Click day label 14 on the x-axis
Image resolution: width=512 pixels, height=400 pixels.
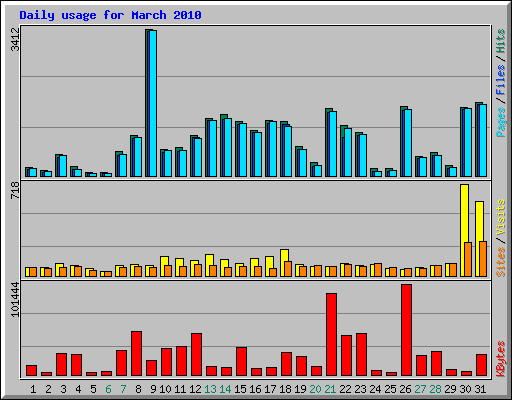[225, 389]
